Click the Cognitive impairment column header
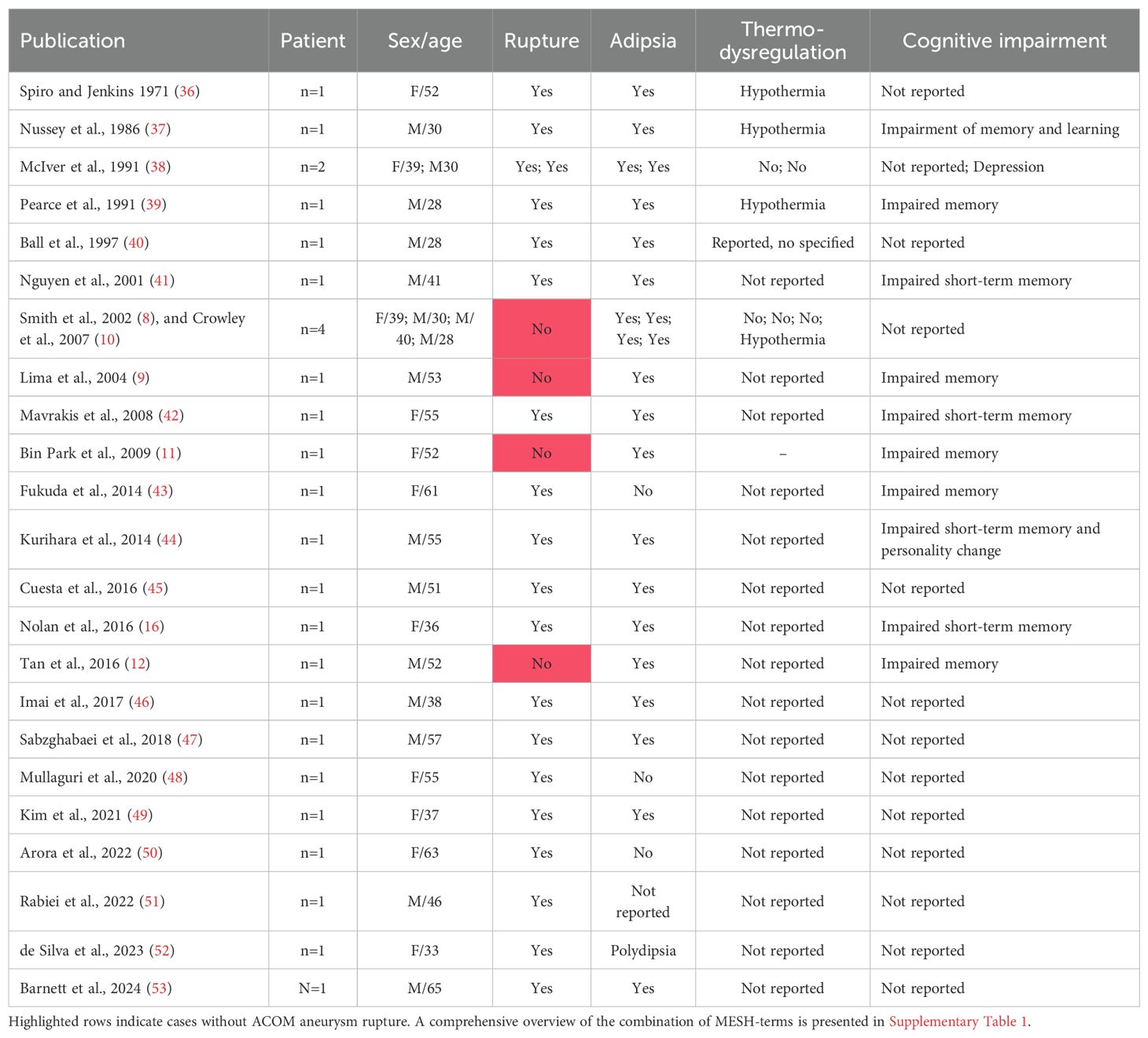 click(1004, 41)
